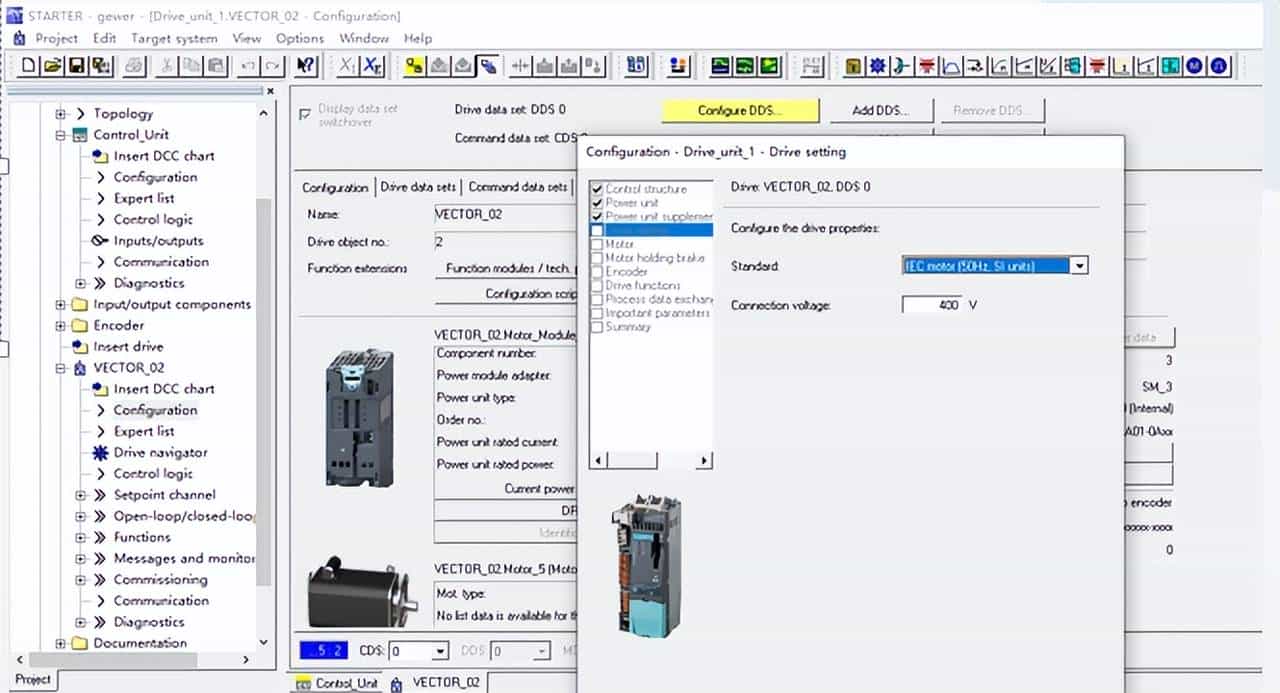This screenshot has width=1280, height=693.
Task: Expand the Setpoint channel tree node
Action: 81,495
